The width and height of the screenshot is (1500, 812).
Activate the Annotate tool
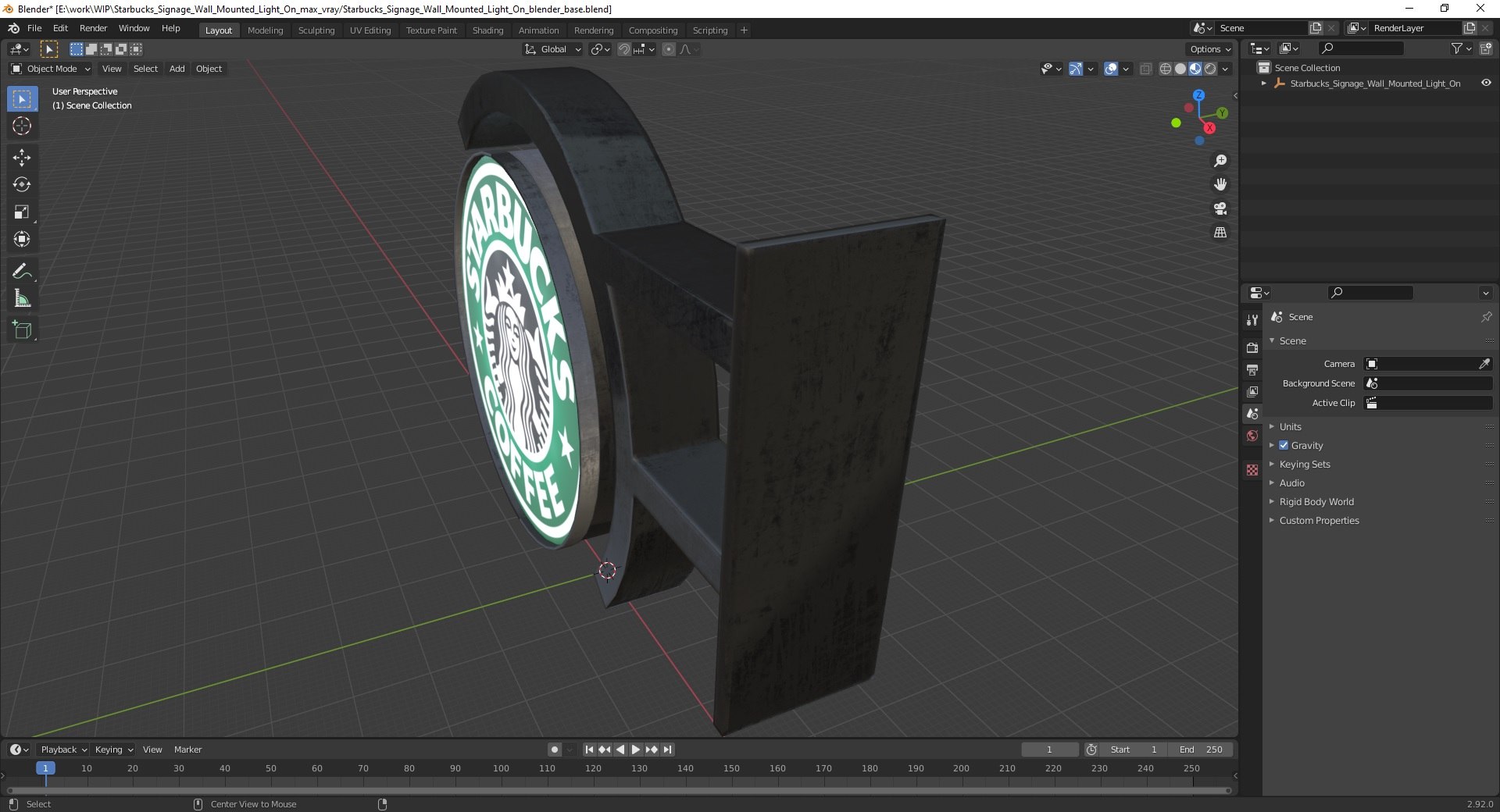22,272
